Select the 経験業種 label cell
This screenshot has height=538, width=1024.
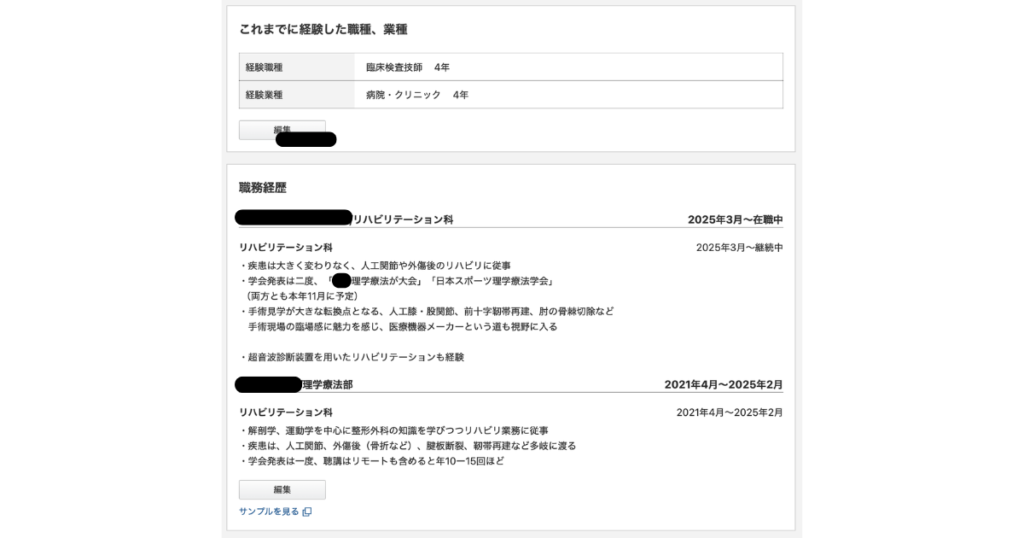297,95
